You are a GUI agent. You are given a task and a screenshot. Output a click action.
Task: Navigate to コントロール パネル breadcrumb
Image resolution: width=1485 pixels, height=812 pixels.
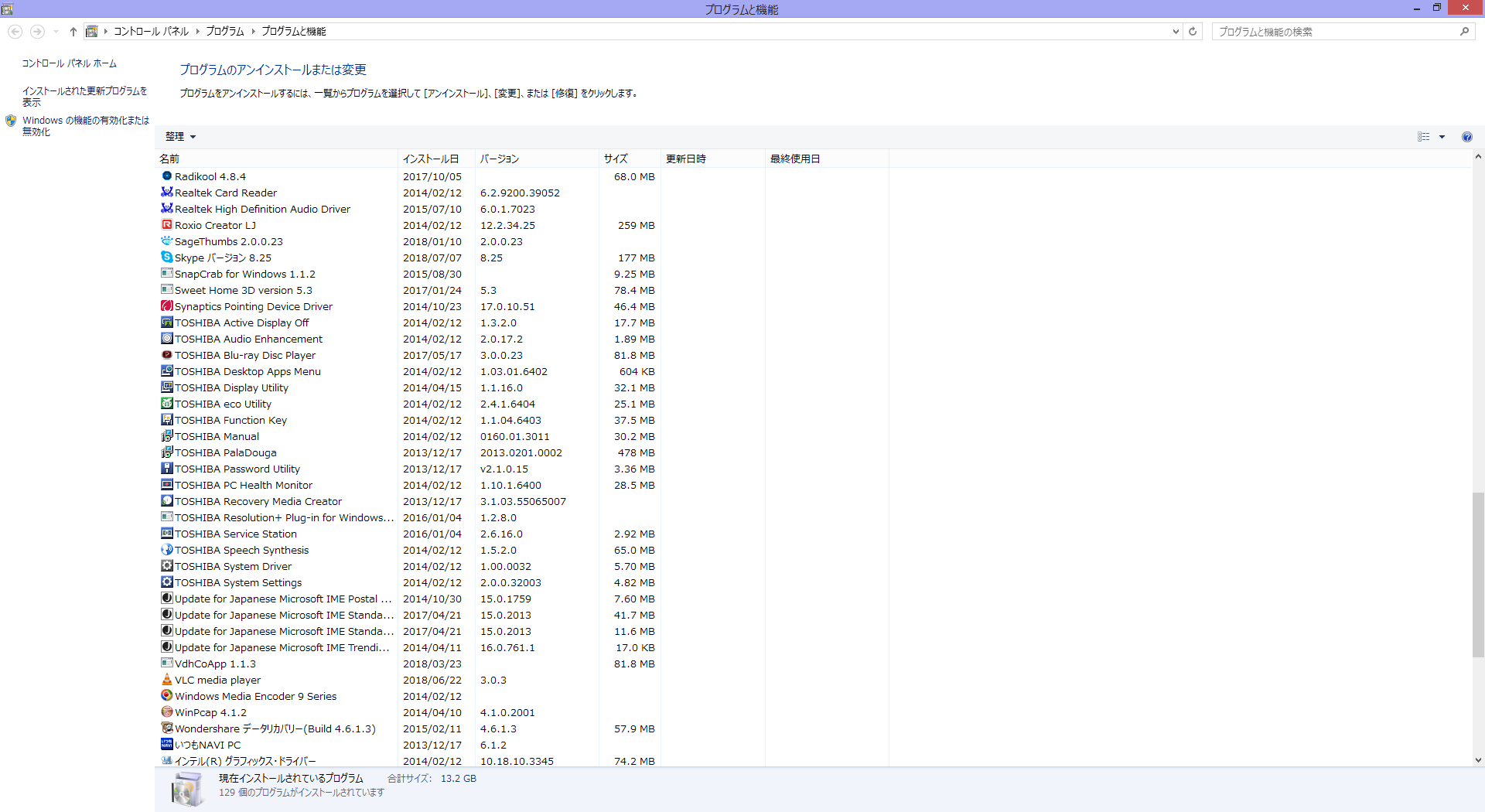tap(152, 32)
